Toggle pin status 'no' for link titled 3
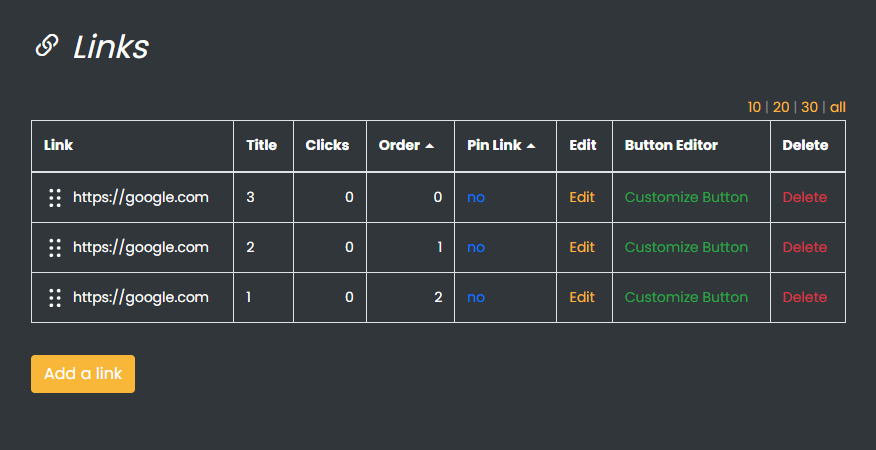Image resolution: width=876 pixels, height=450 pixels. (x=475, y=198)
